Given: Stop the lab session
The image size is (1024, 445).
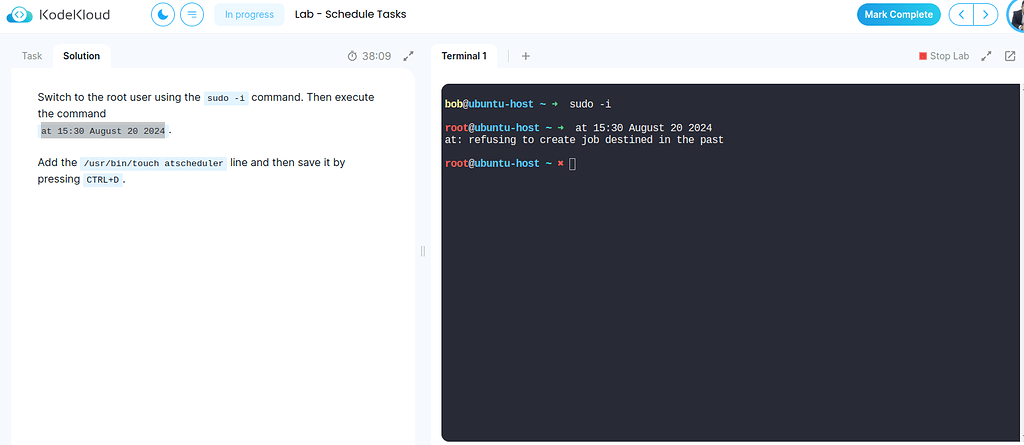Looking at the screenshot, I should [944, 56].
